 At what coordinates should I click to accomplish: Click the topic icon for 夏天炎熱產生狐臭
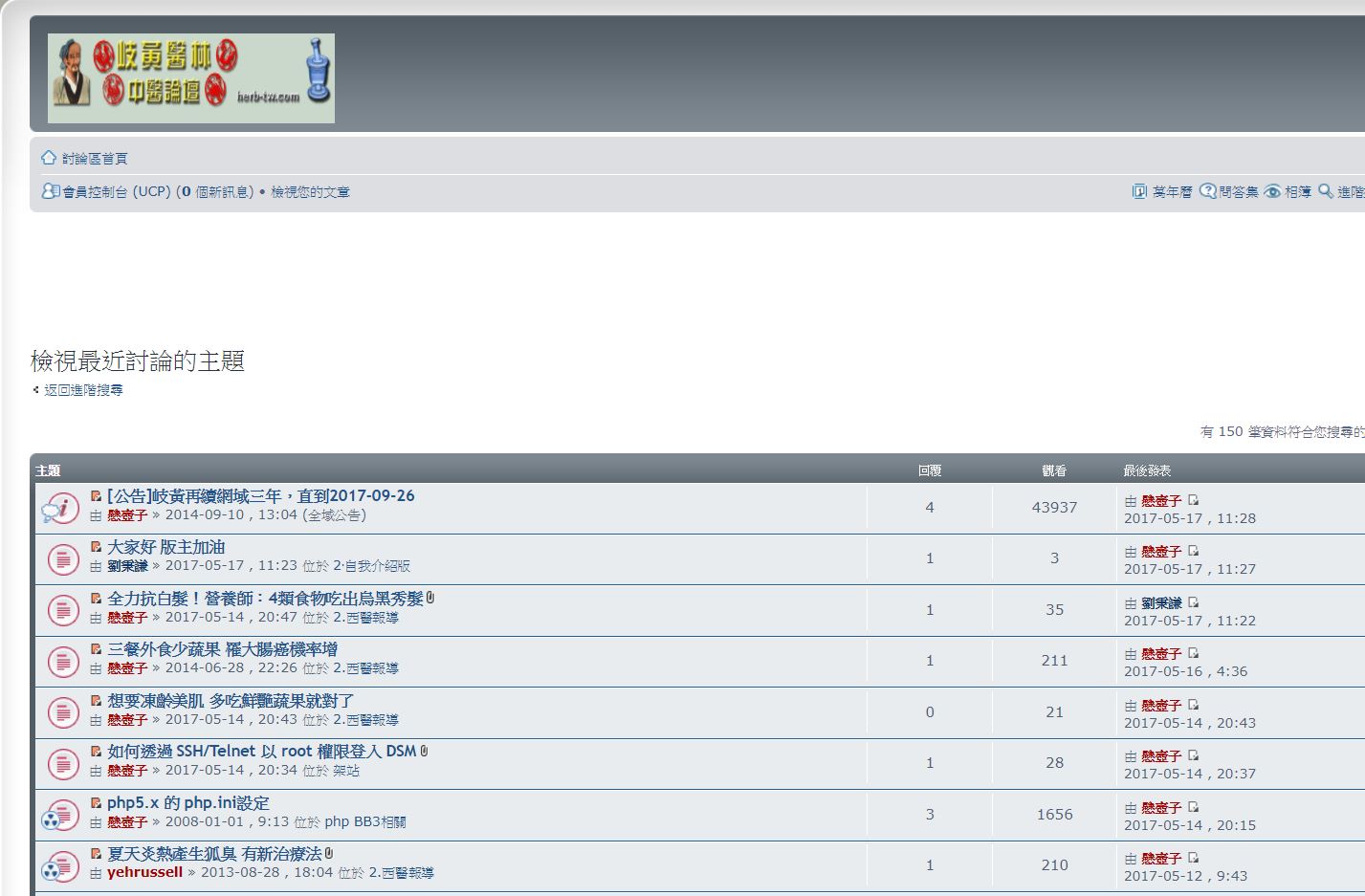[x=61, y=865]
